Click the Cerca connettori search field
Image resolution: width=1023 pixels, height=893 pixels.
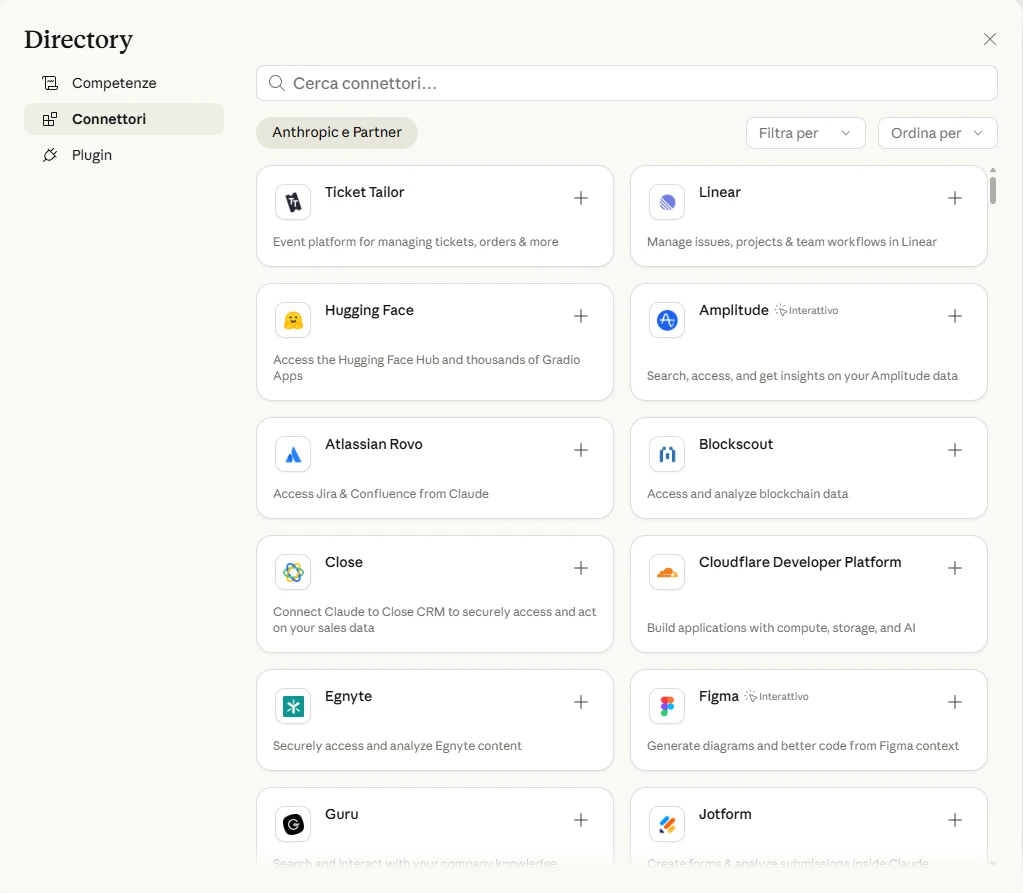pos(627,83)
